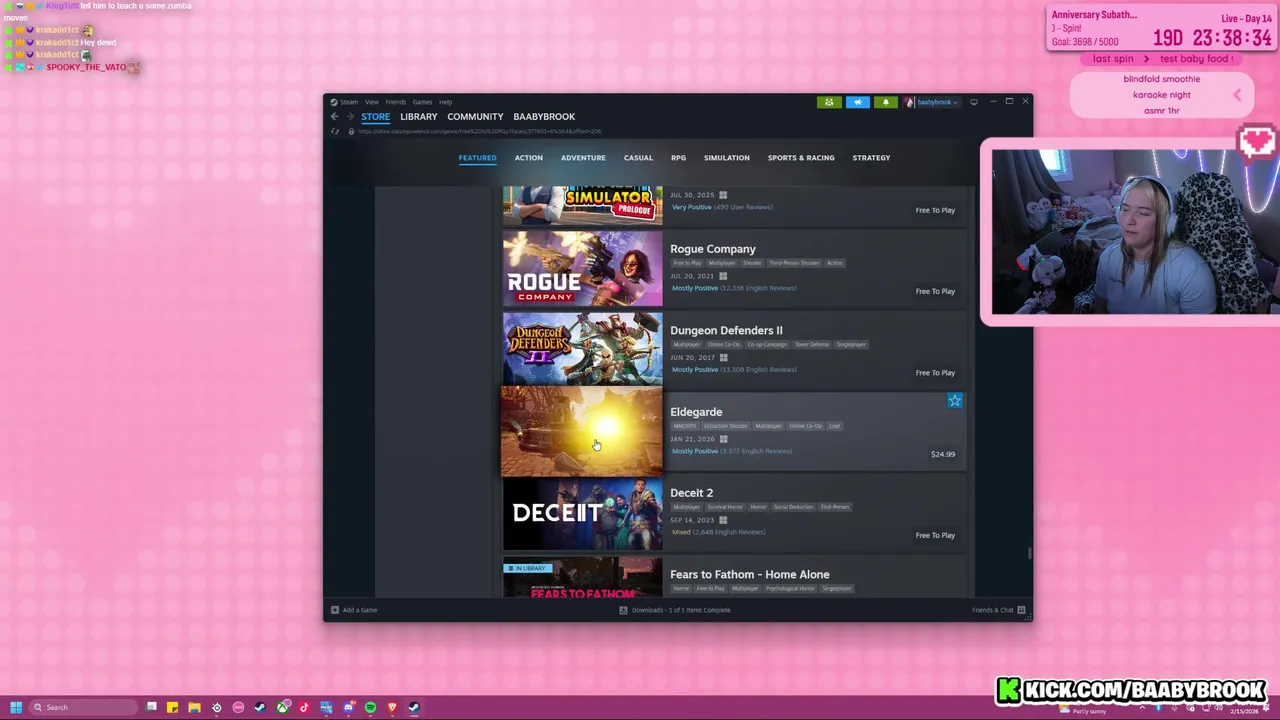Click Eldegarde's Extraction Shooter tag
Viewport: 1280px width, 720px height.
(725, 426)
